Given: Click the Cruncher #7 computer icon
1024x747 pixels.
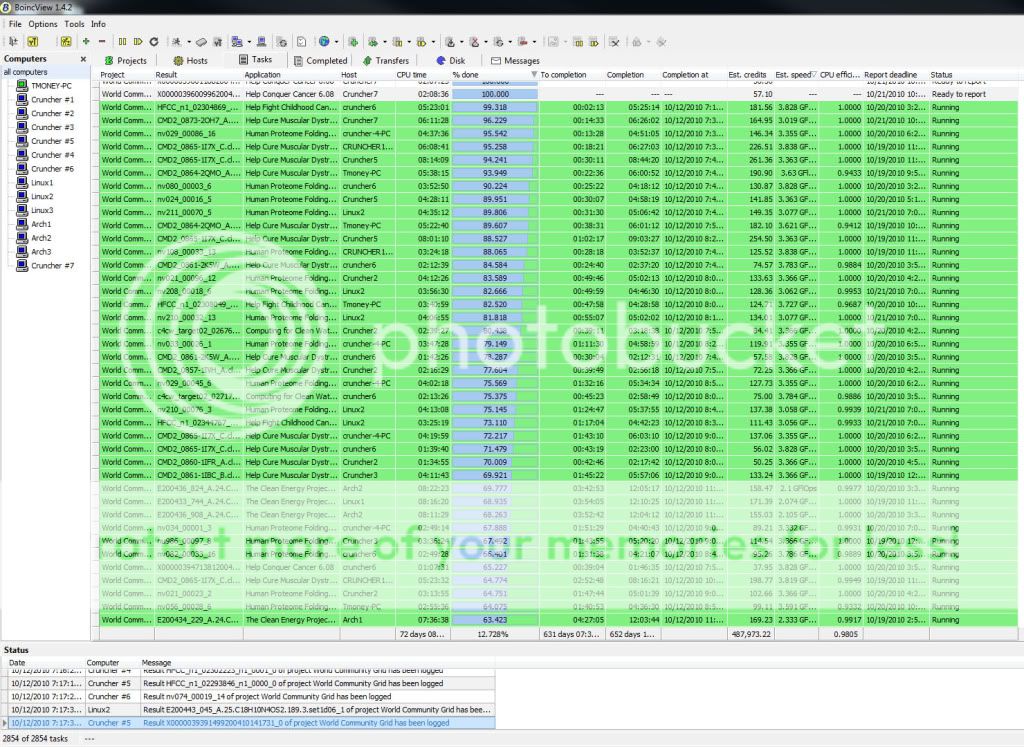Looking at the screenshot, I should [22, 265].
